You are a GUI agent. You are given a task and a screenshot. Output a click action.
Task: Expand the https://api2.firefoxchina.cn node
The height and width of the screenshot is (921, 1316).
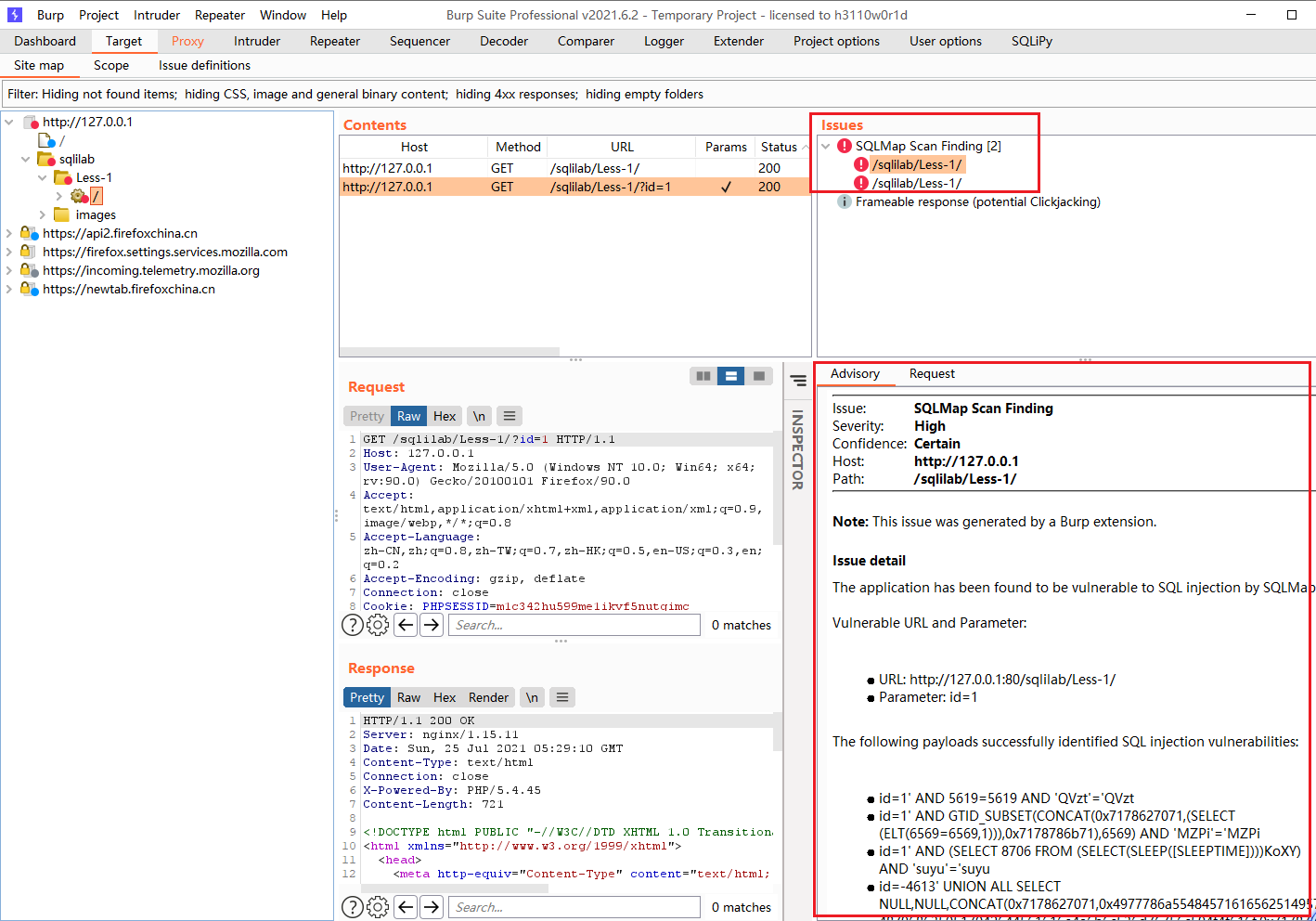[9, 233]
